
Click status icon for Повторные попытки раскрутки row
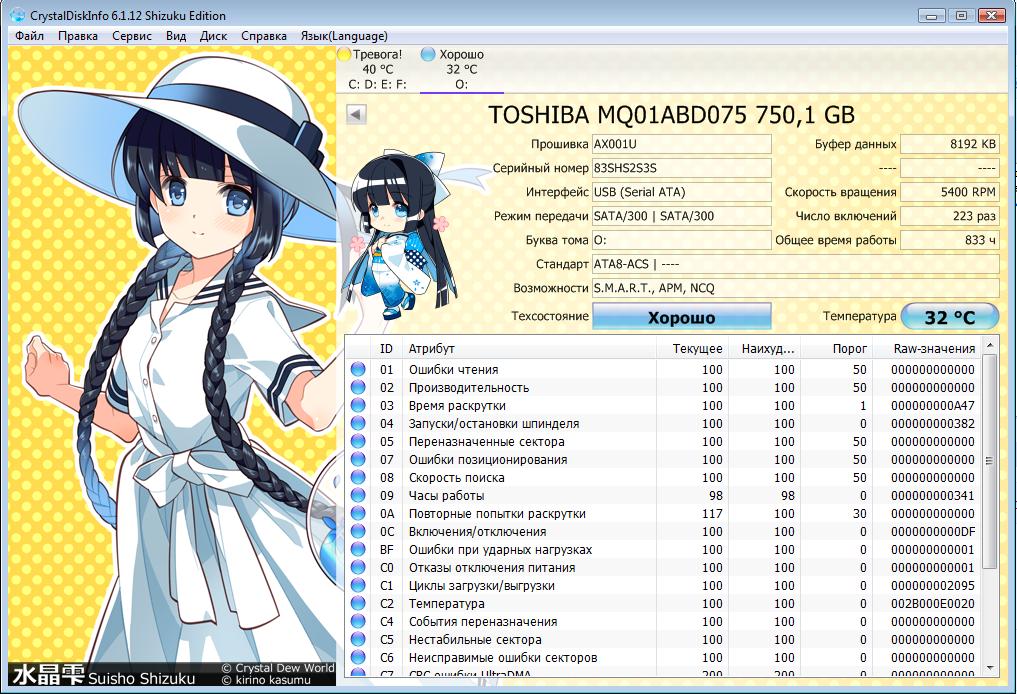(x=357, y=513)
